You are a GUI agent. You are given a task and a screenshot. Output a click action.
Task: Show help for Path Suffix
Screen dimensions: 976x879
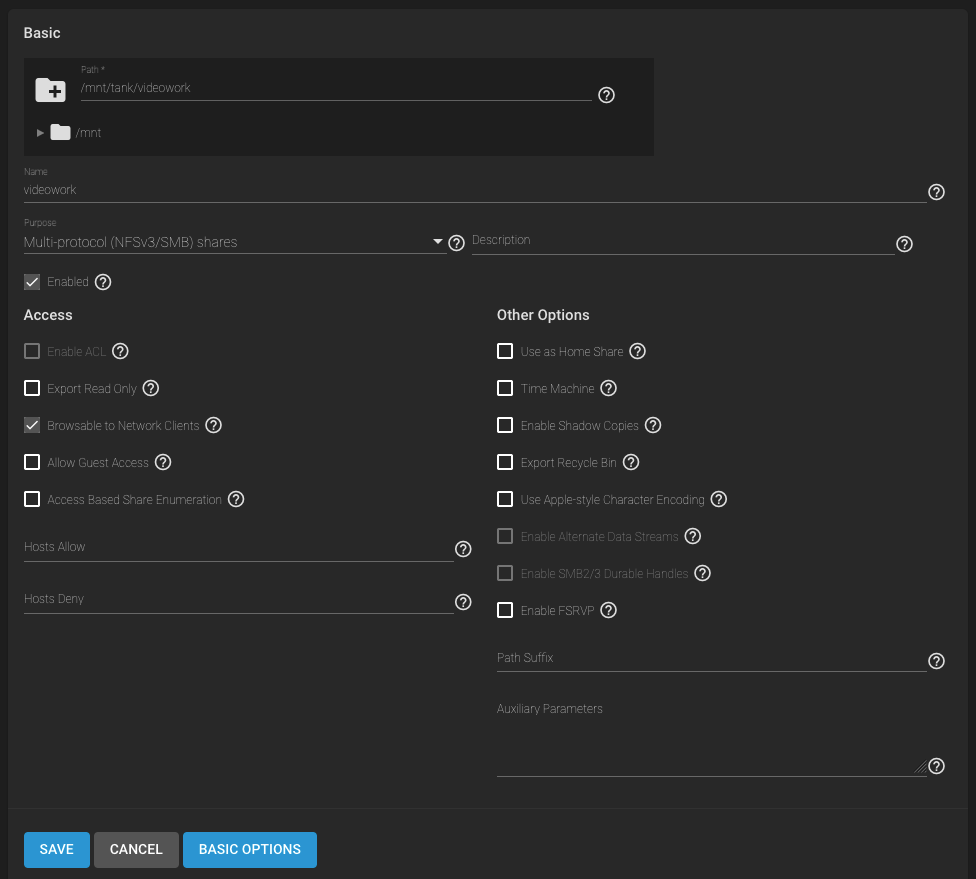tap(936, 661)
